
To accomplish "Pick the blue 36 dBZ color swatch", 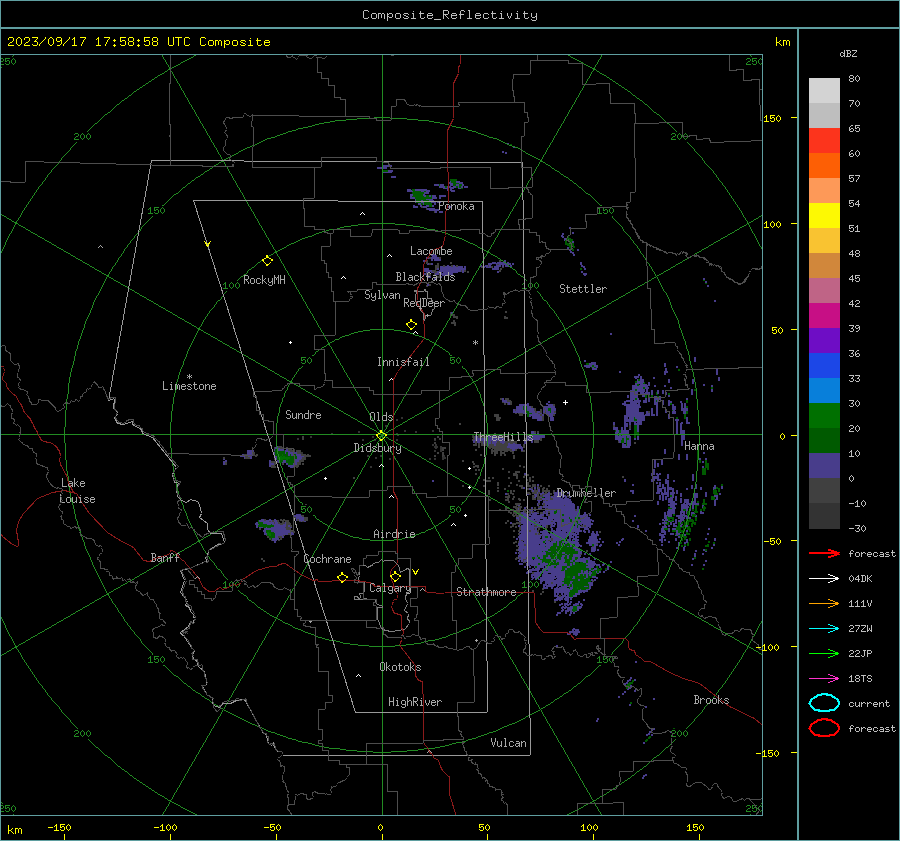I will [824, 365].
